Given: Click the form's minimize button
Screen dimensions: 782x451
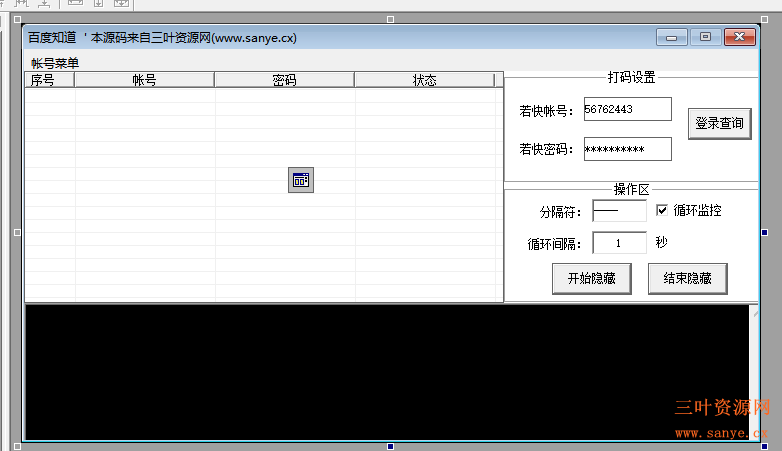Looking at the screenshot, I should (x=670, y=37).
